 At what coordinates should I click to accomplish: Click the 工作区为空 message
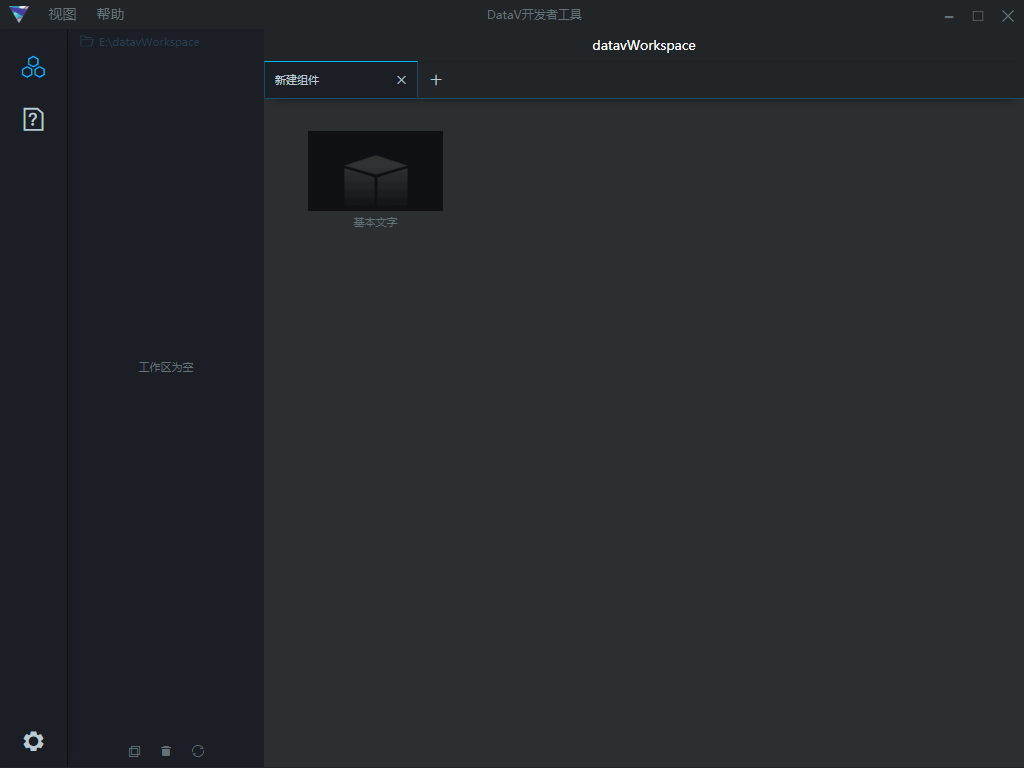pos(166,367)
